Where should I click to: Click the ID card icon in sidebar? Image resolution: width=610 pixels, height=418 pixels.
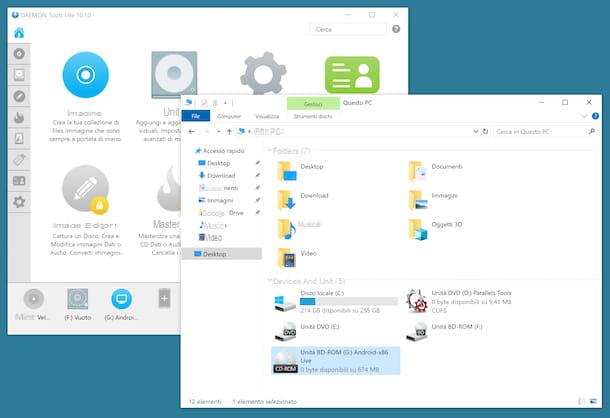(19, 181)
